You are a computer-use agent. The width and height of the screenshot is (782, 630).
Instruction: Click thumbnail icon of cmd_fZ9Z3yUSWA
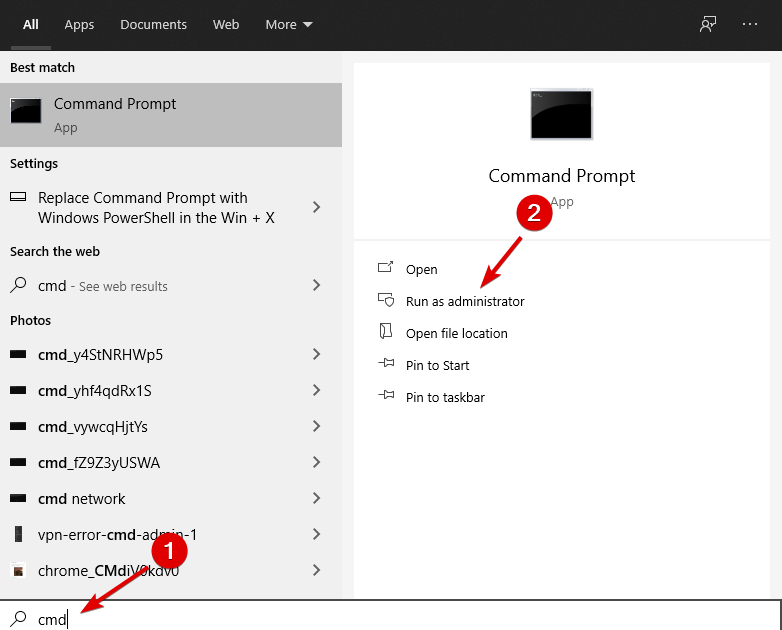point(18,462)
